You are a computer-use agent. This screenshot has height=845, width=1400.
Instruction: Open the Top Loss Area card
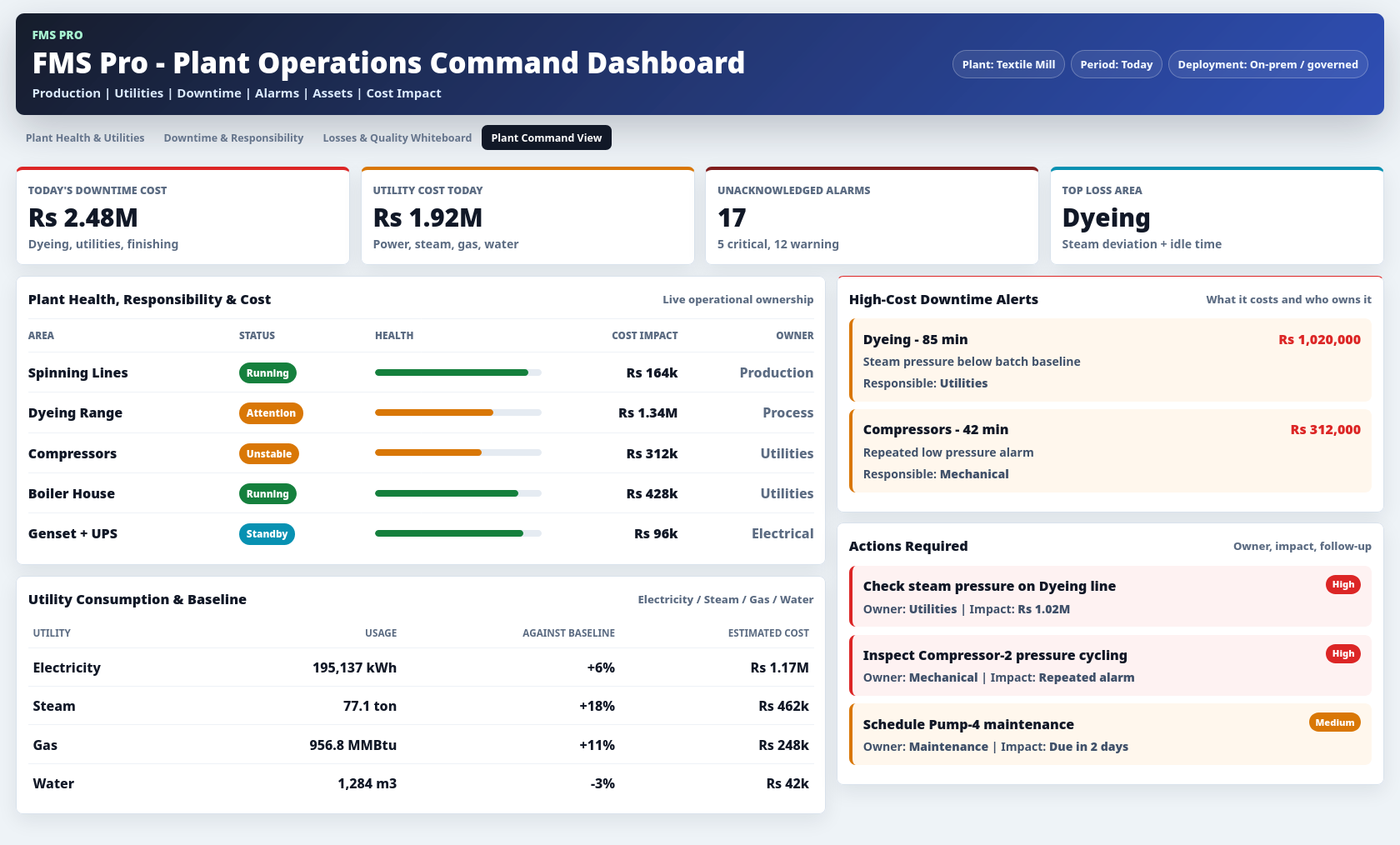(1217, 216)
